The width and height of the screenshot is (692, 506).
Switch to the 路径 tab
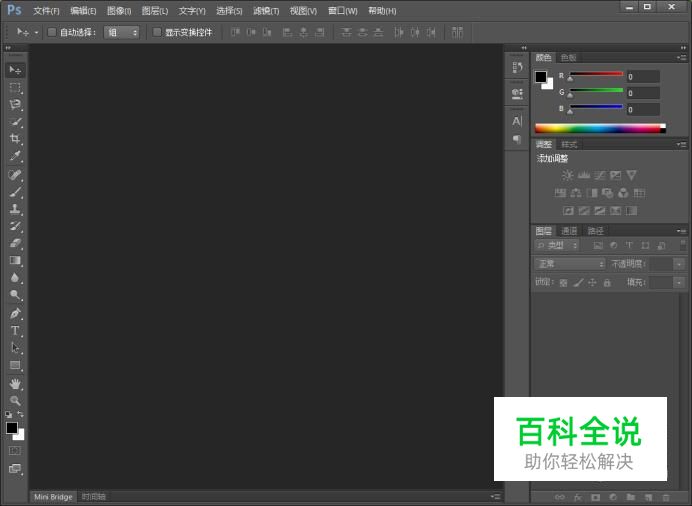pos(595,231)
